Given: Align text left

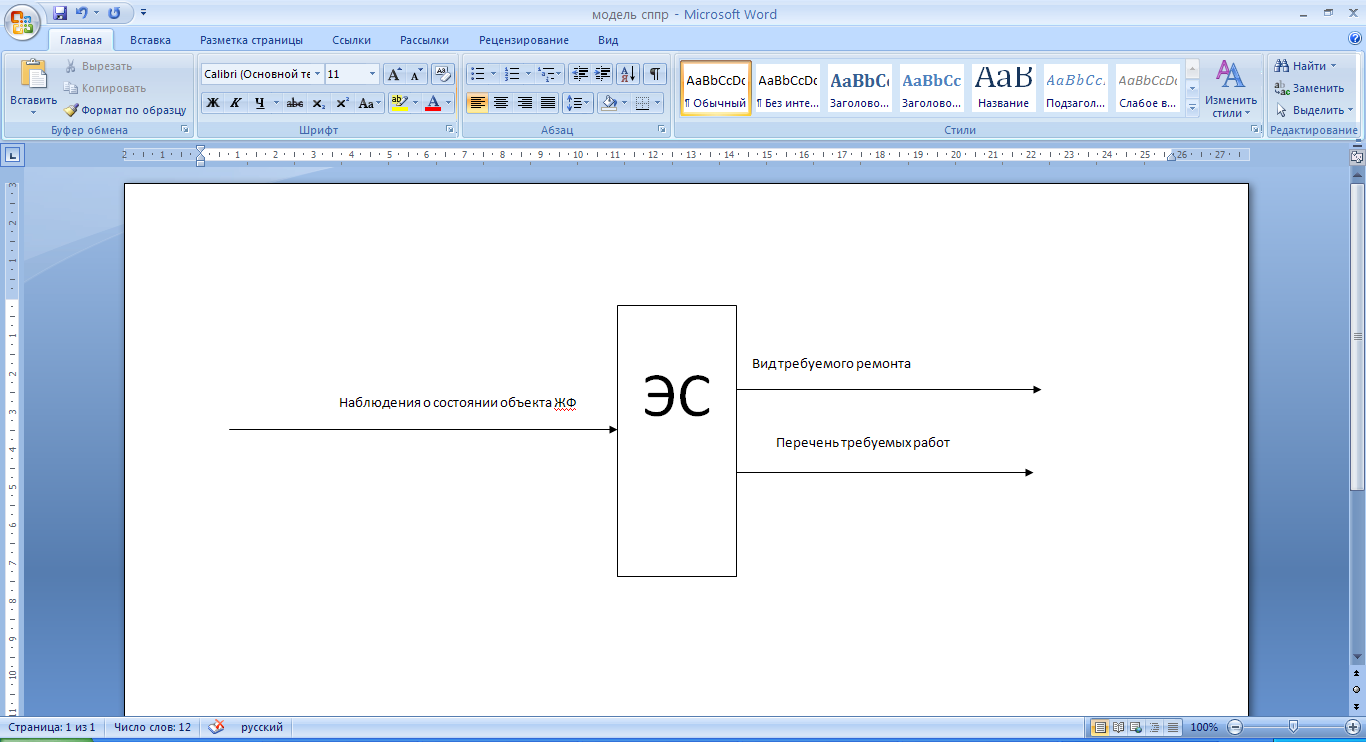Looking at the screenshot, I should tap(478, 103).
